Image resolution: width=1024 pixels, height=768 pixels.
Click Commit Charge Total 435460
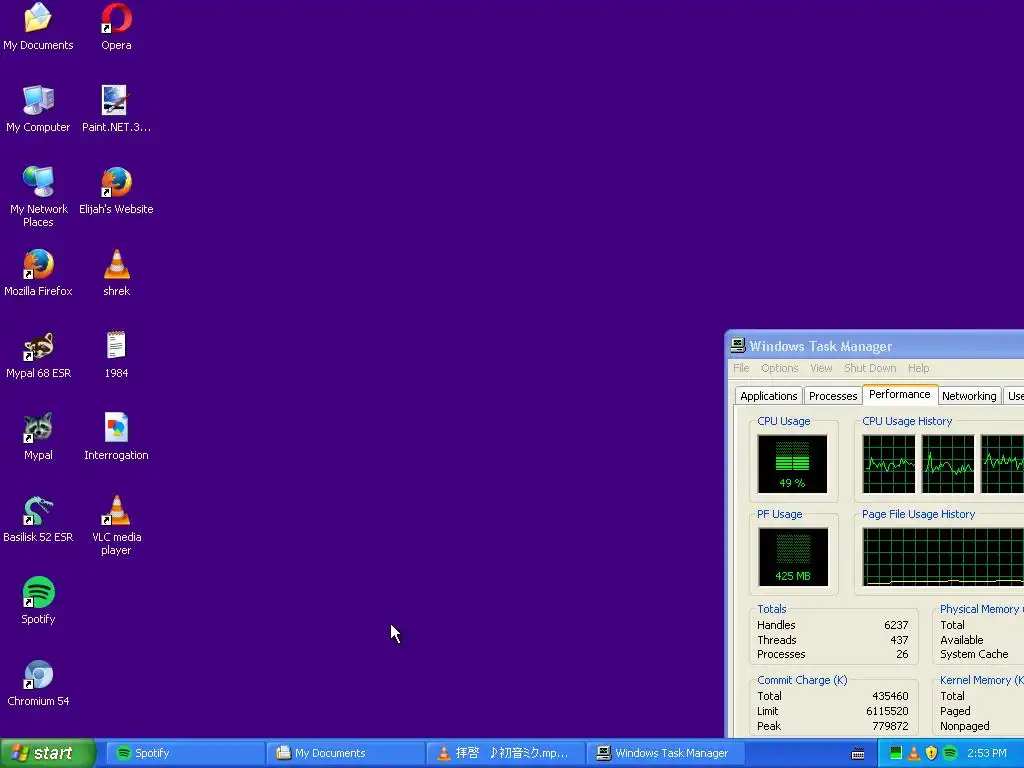coord(890,696)
